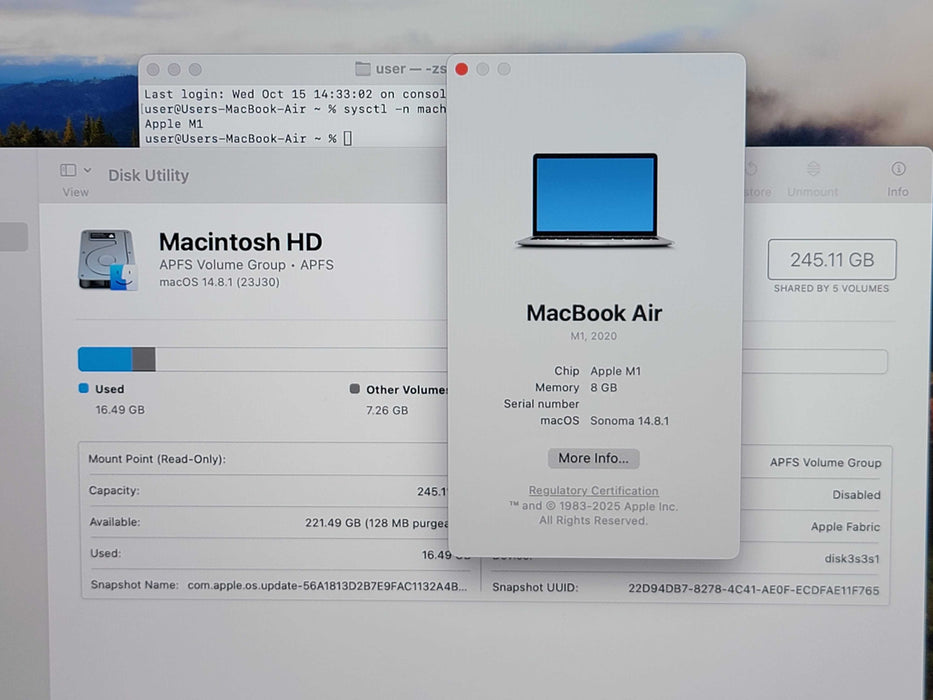Click the folder icon in Terminal title bar
The height and width of the screenshot is (700, 933).
click(363, 69)
